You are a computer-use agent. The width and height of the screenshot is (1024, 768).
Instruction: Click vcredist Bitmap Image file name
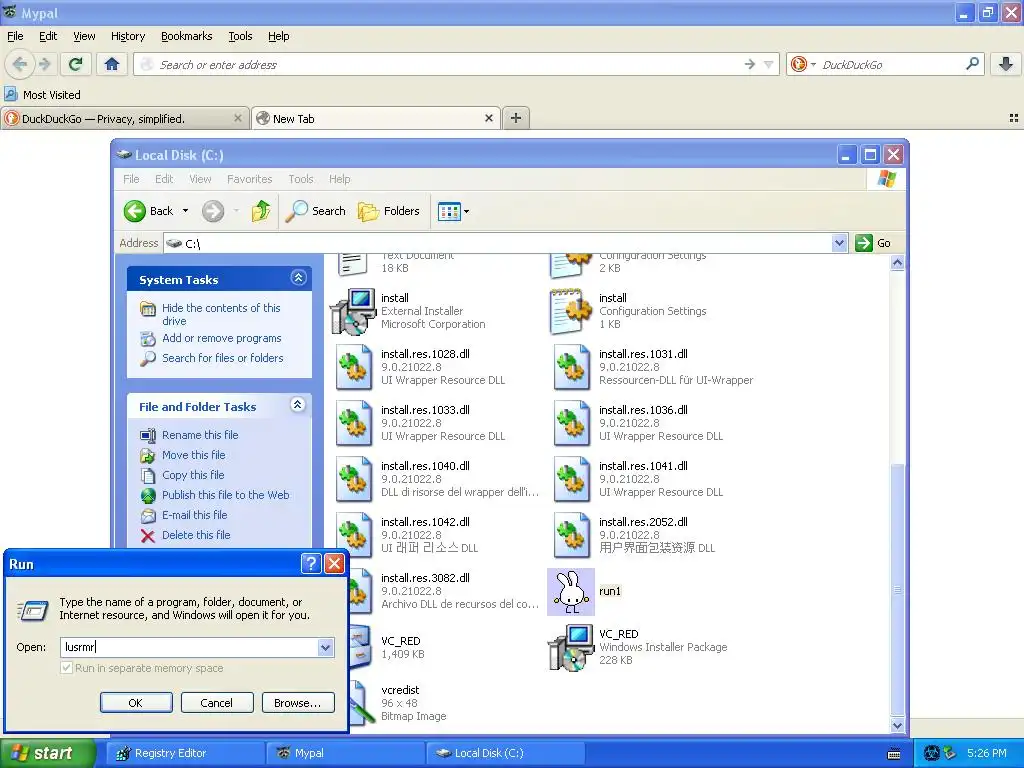pos(400,690)
